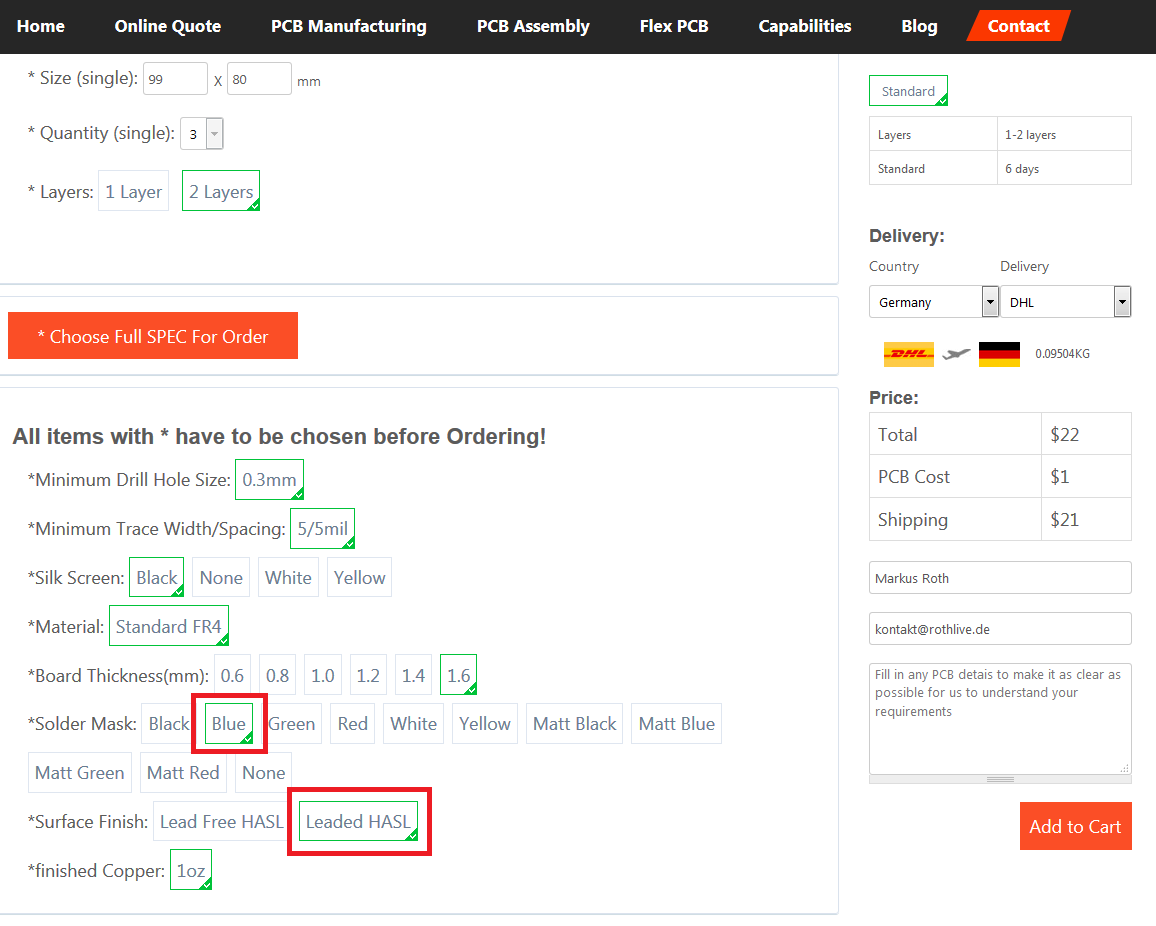Click the weight text 0.09504KG
The height and width of the screenshot is (926, 1156).
1062,354
